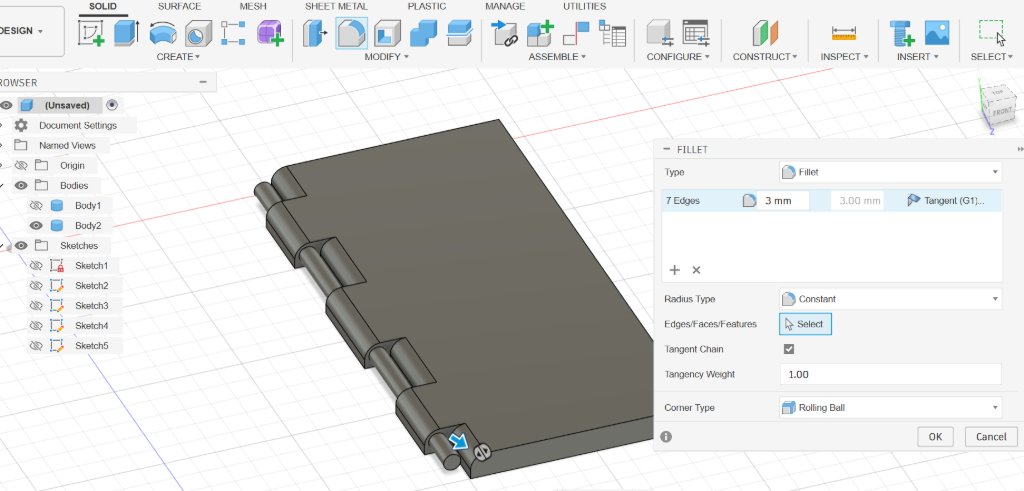The height and width of the screenshot is (491, 1024).
Task: Toggle visibility of the Sketches folder
Action: coord(21,246)
